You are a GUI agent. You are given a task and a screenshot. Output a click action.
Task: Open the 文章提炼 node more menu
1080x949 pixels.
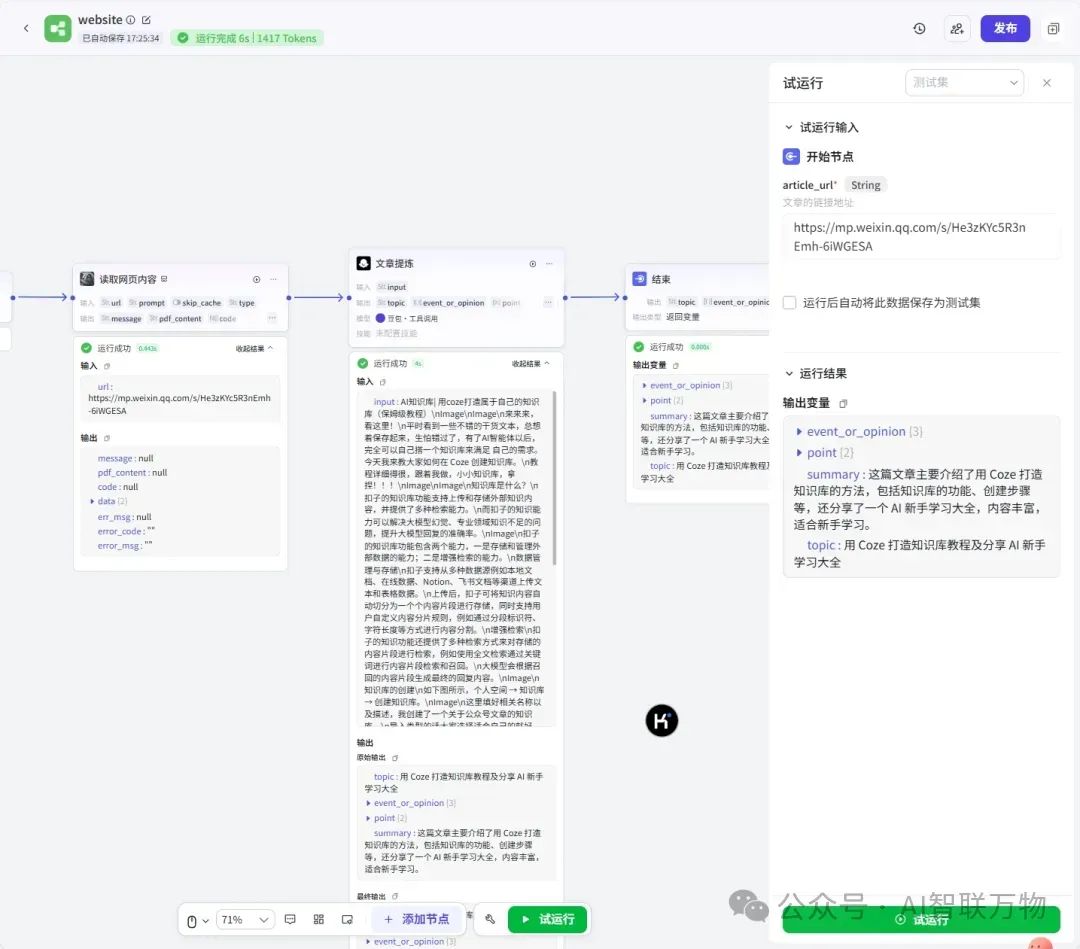coord(549,264)
